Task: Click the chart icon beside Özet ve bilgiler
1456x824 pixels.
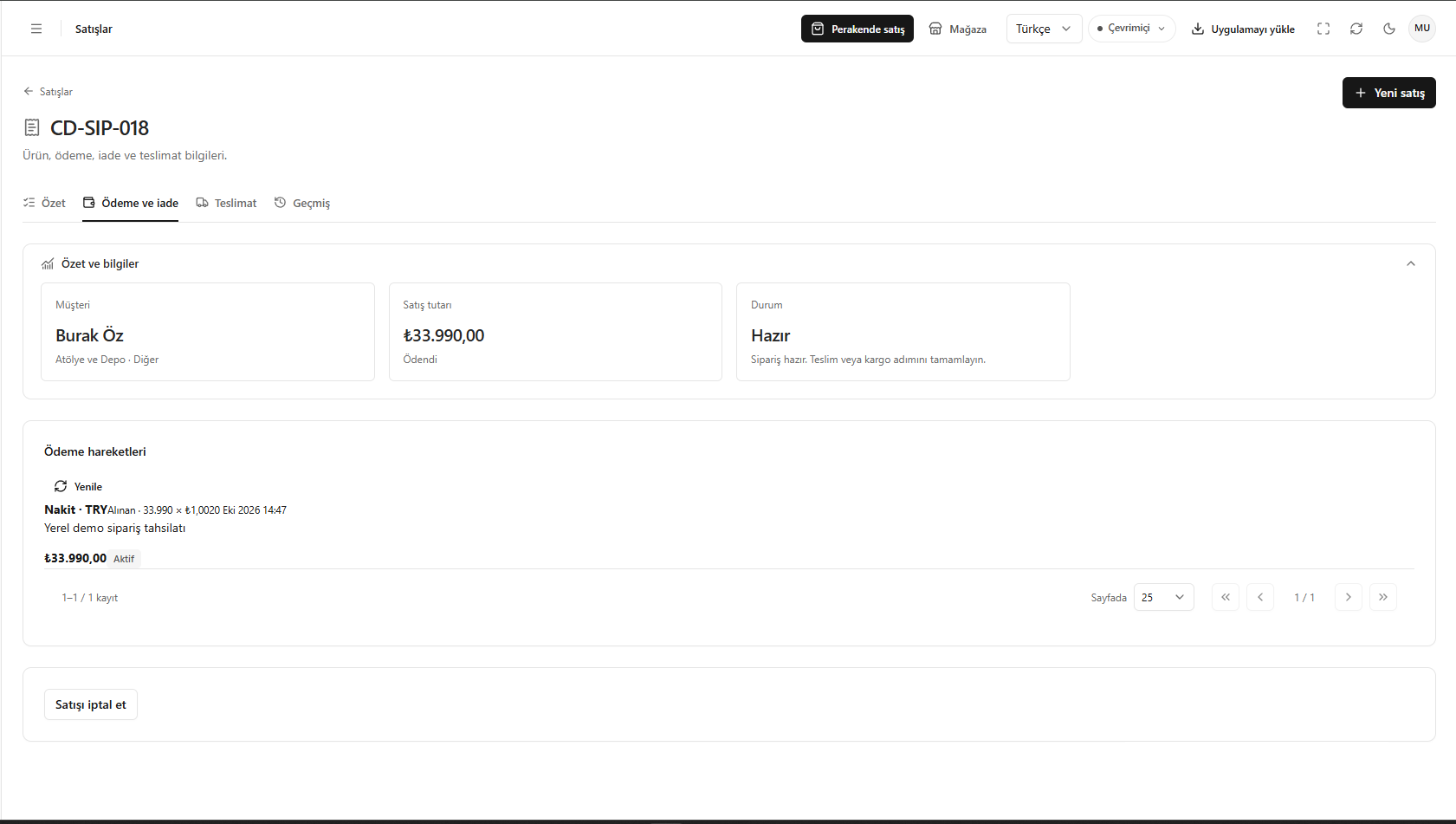Action: click(x=48, y=264)
